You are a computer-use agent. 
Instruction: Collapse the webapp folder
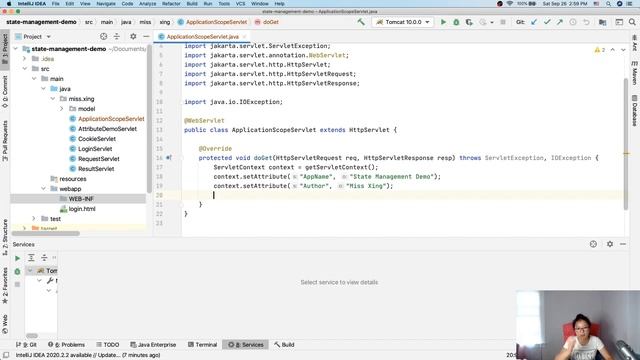tap(44, 189)
